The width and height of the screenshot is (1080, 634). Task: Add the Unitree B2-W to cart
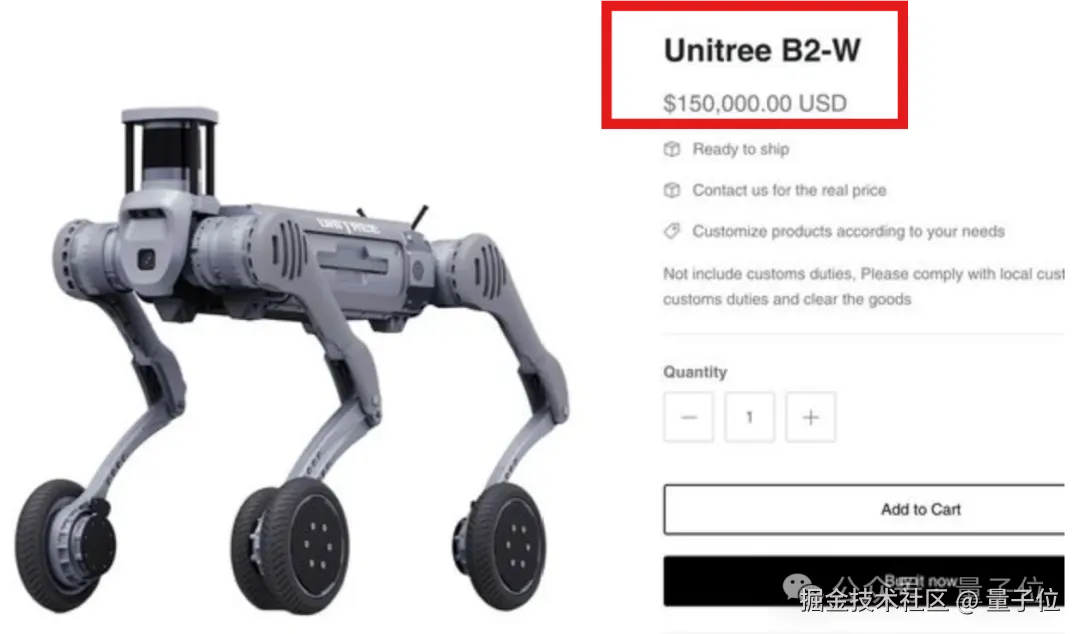click(x=864, y=509)
